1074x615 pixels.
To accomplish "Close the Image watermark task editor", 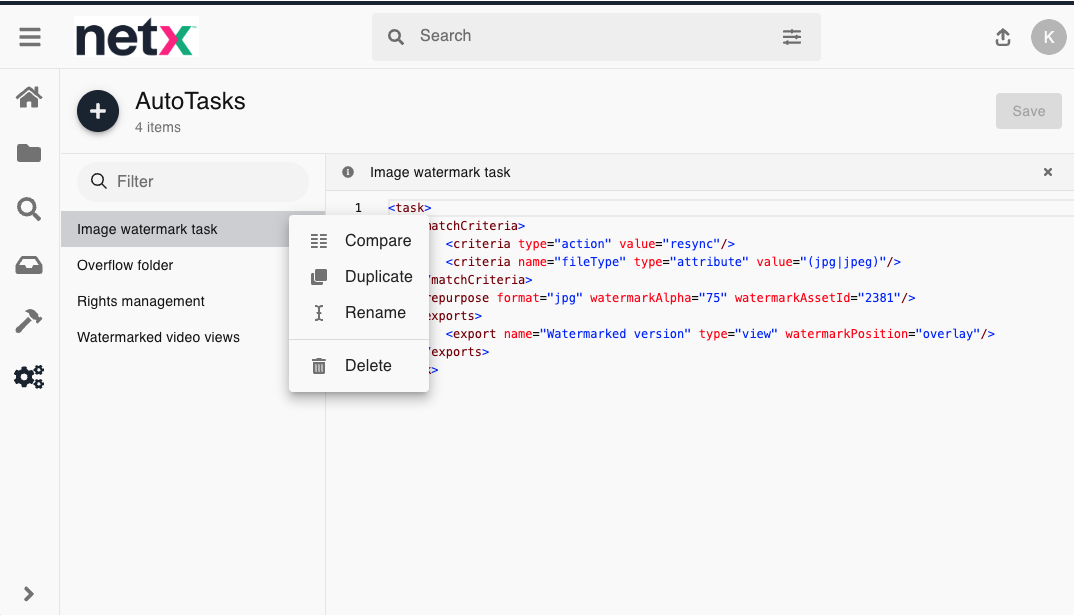I will coord(1048,172).
